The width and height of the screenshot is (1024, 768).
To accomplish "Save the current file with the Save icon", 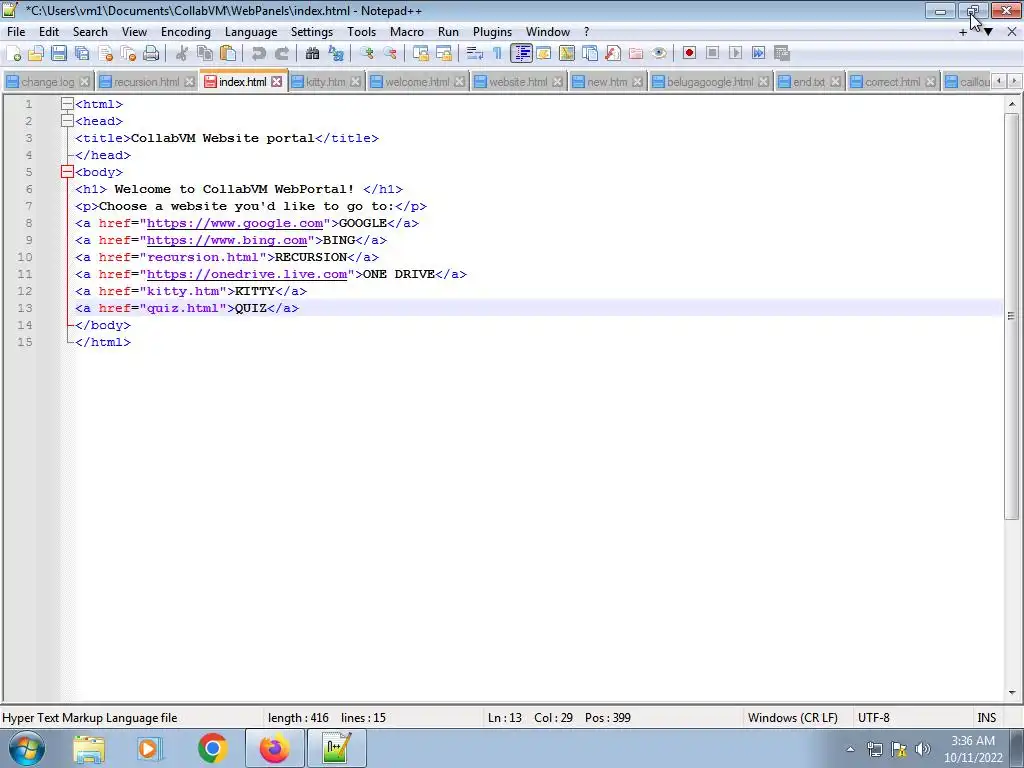I will point(59,54).
